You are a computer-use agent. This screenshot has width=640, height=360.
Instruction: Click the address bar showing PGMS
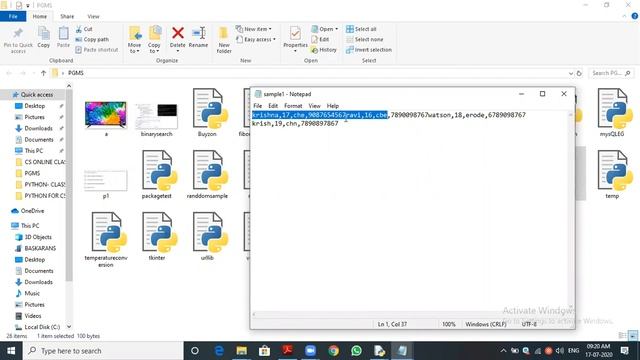coord(310,73)
